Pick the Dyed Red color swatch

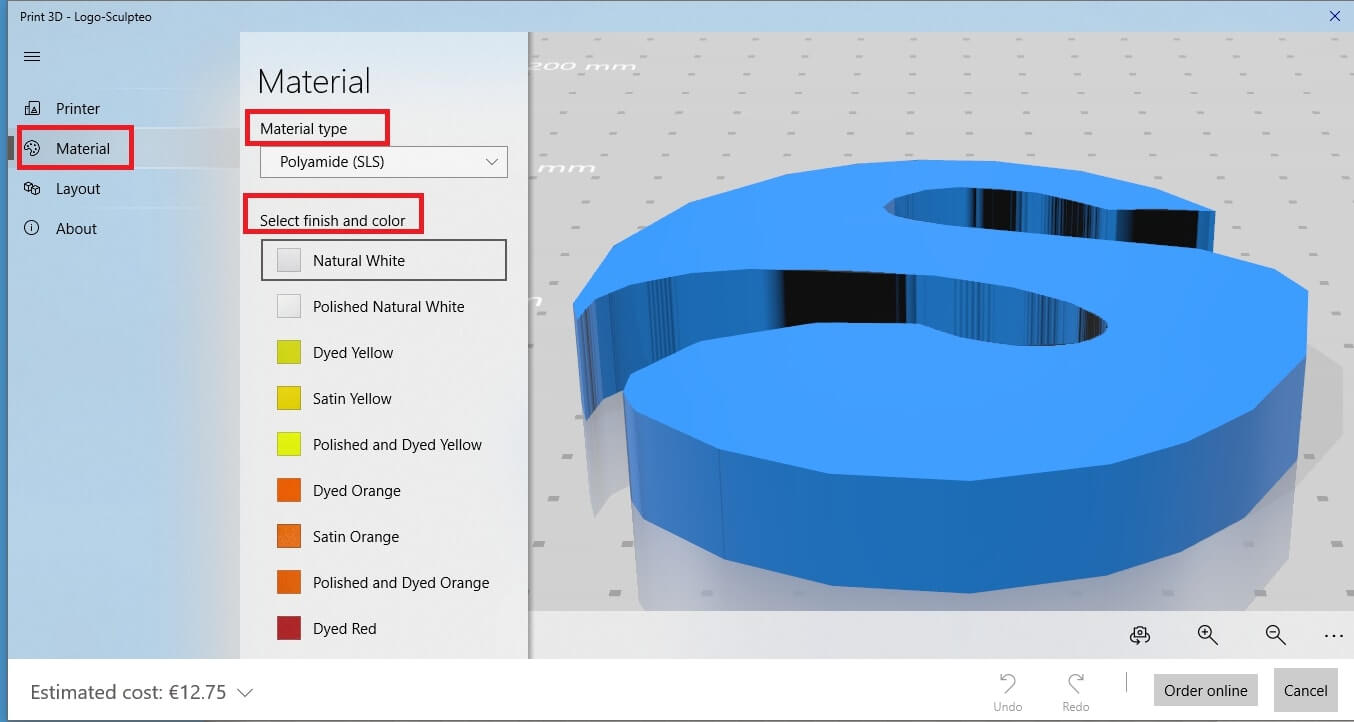(289, 629)
